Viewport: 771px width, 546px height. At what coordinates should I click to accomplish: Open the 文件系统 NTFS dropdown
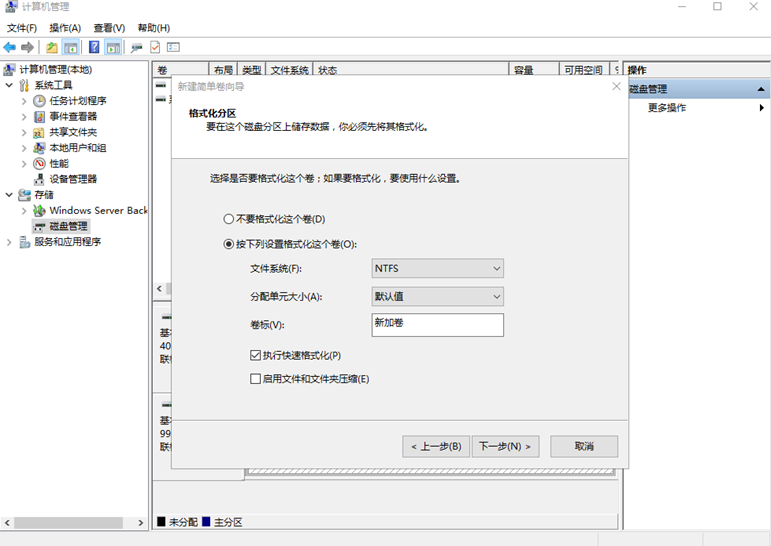click(x=438, y=269)
